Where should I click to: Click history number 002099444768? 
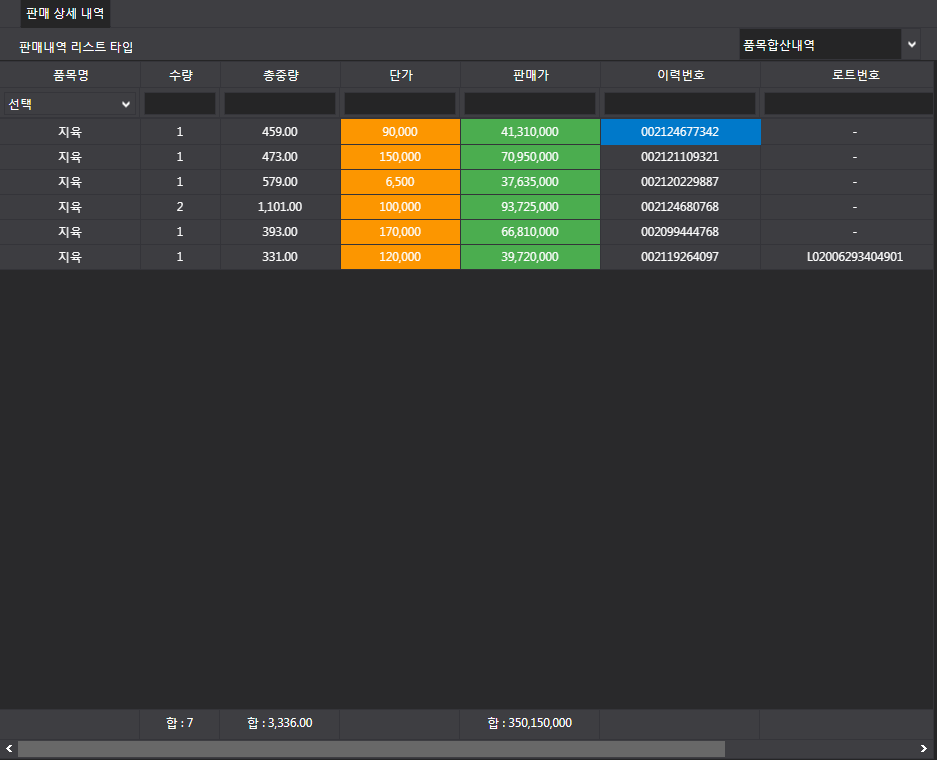[681, 232]
